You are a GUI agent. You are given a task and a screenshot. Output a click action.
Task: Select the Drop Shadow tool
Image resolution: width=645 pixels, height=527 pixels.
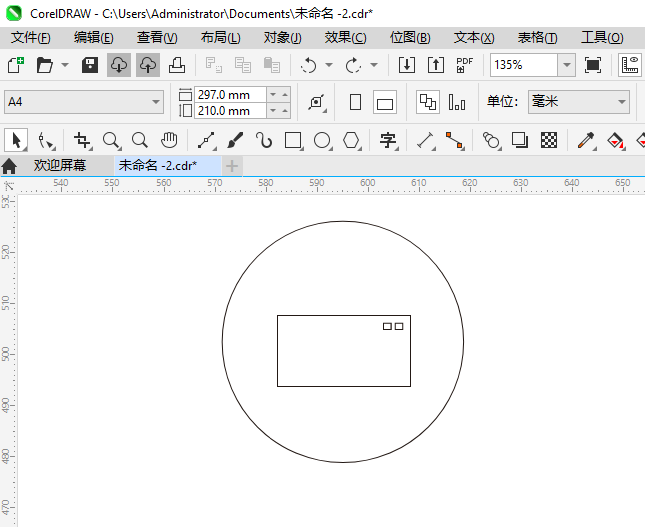coord(520,140)
